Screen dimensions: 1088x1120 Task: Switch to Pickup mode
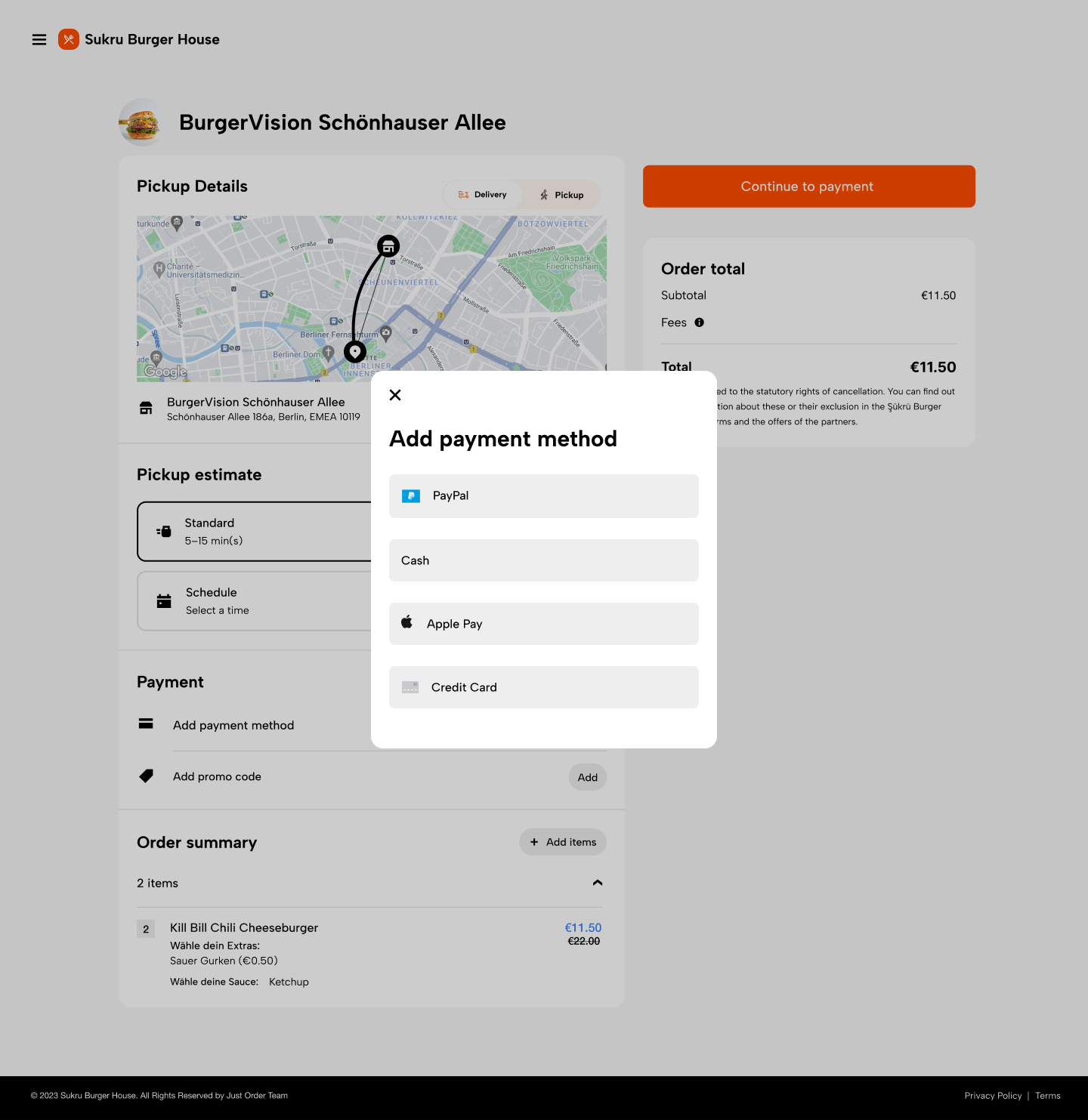562,195
